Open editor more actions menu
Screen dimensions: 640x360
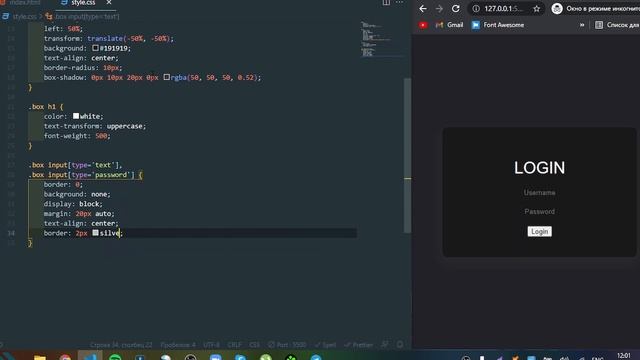click(400, 2)
